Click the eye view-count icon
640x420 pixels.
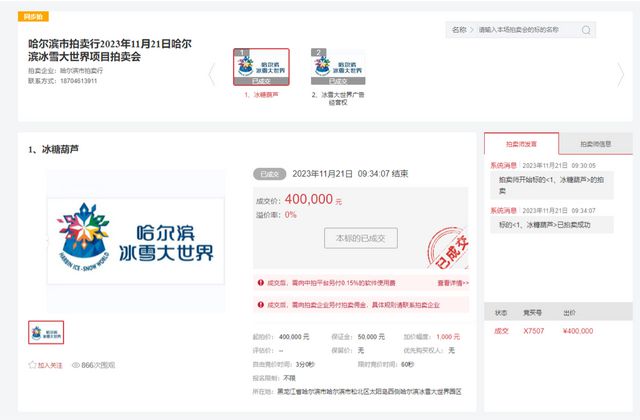coord(76,365)
